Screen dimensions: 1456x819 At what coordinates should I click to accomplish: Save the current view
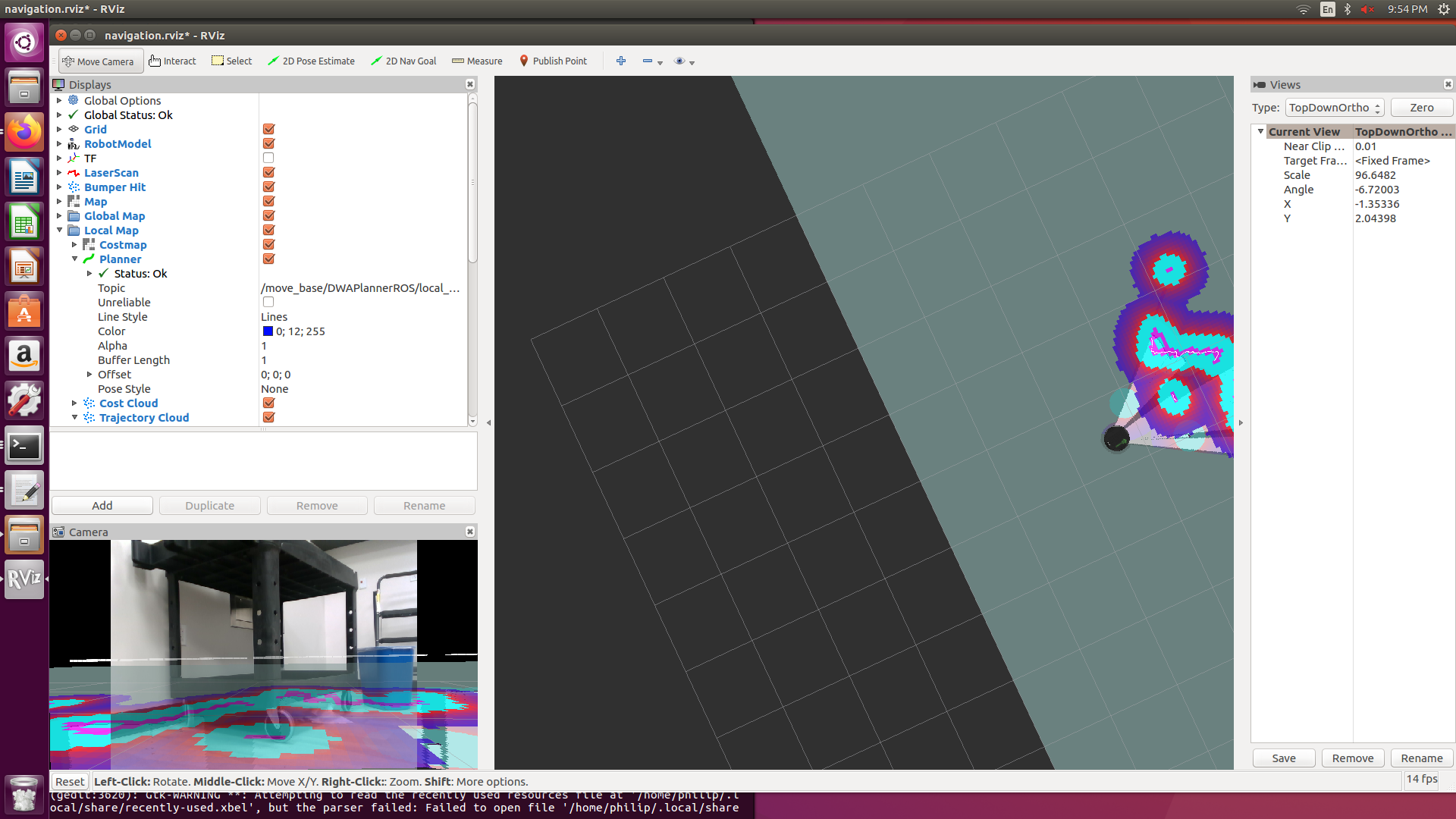click(x=1284, y=758)
